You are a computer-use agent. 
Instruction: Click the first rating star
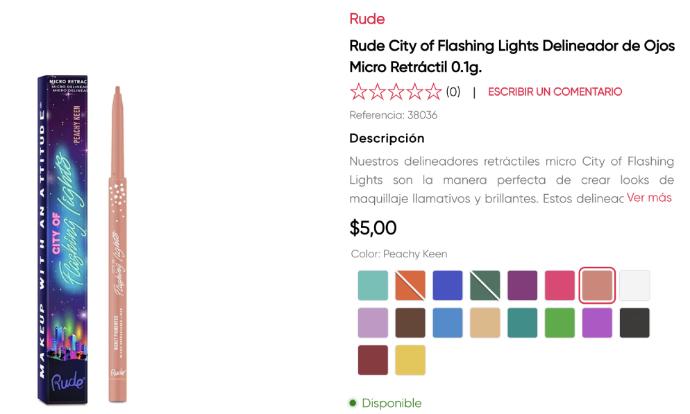(359, 92)
